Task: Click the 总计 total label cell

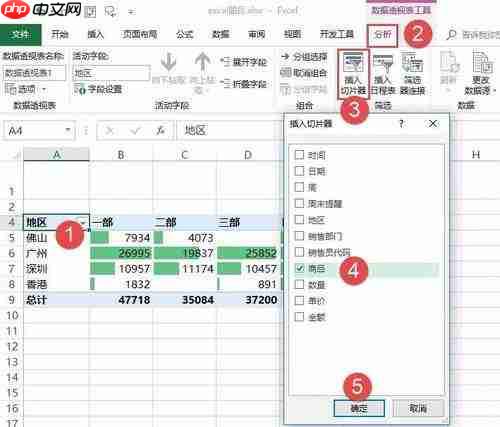Action: pos(56,300)
